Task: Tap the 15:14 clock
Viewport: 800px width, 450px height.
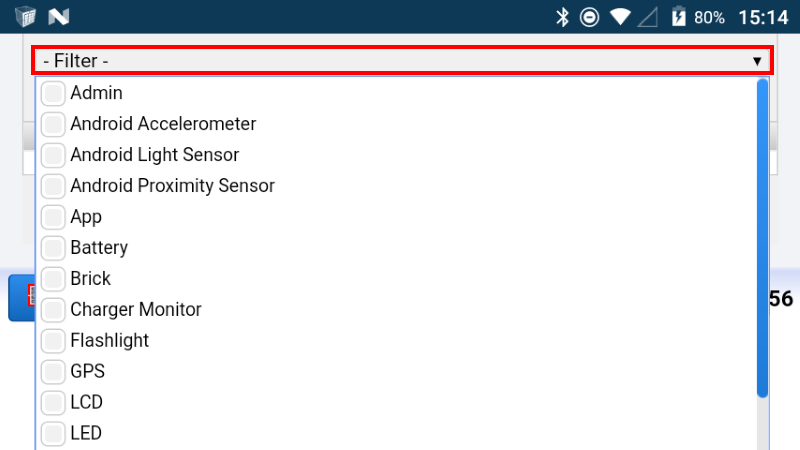Action: pos(763,18)
